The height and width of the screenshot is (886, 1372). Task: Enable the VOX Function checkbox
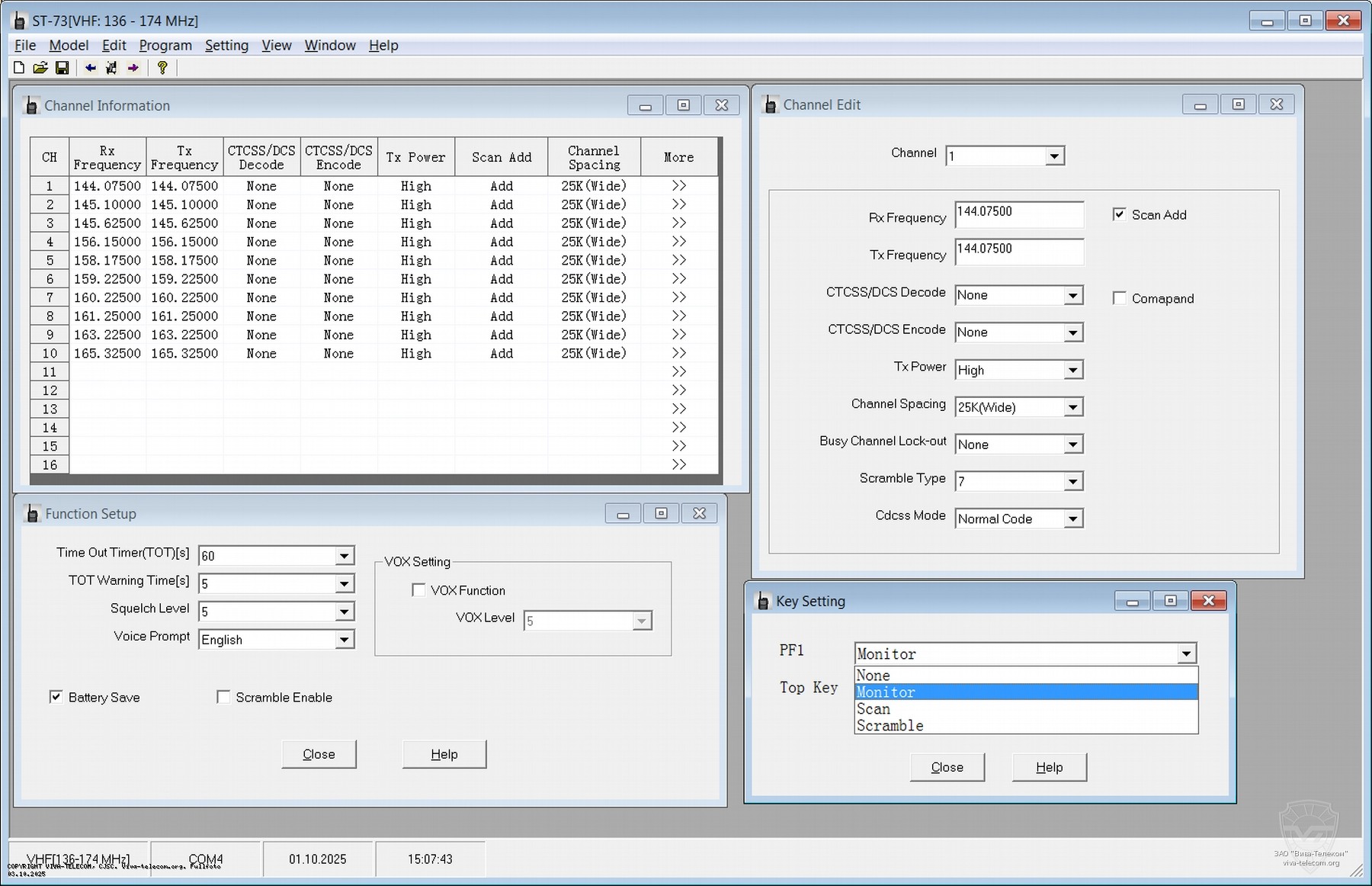[418, 590]
